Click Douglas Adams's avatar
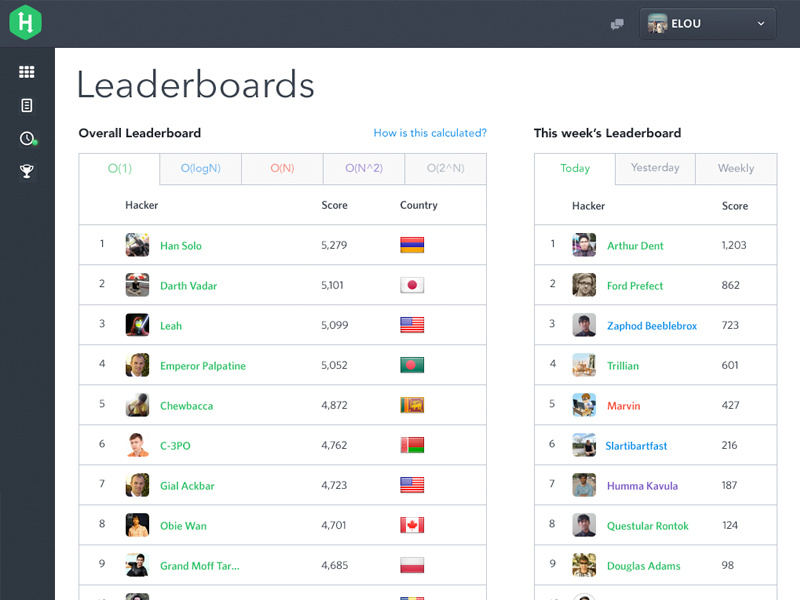Screen dimensions: 800x600 click(x=584, y=565)
